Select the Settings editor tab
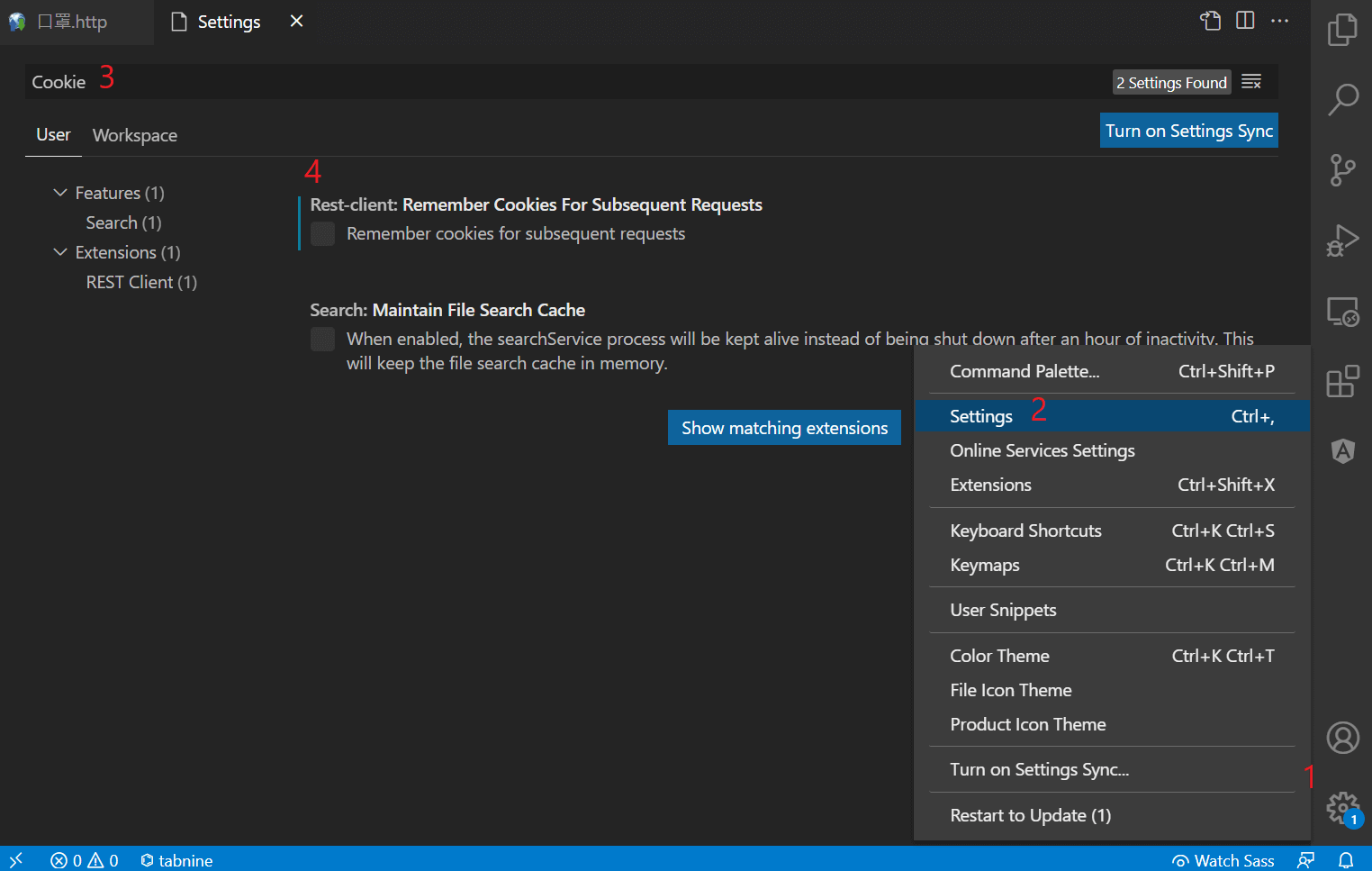The width and height of the screenshot is (1372, 871). coord(229,22)
